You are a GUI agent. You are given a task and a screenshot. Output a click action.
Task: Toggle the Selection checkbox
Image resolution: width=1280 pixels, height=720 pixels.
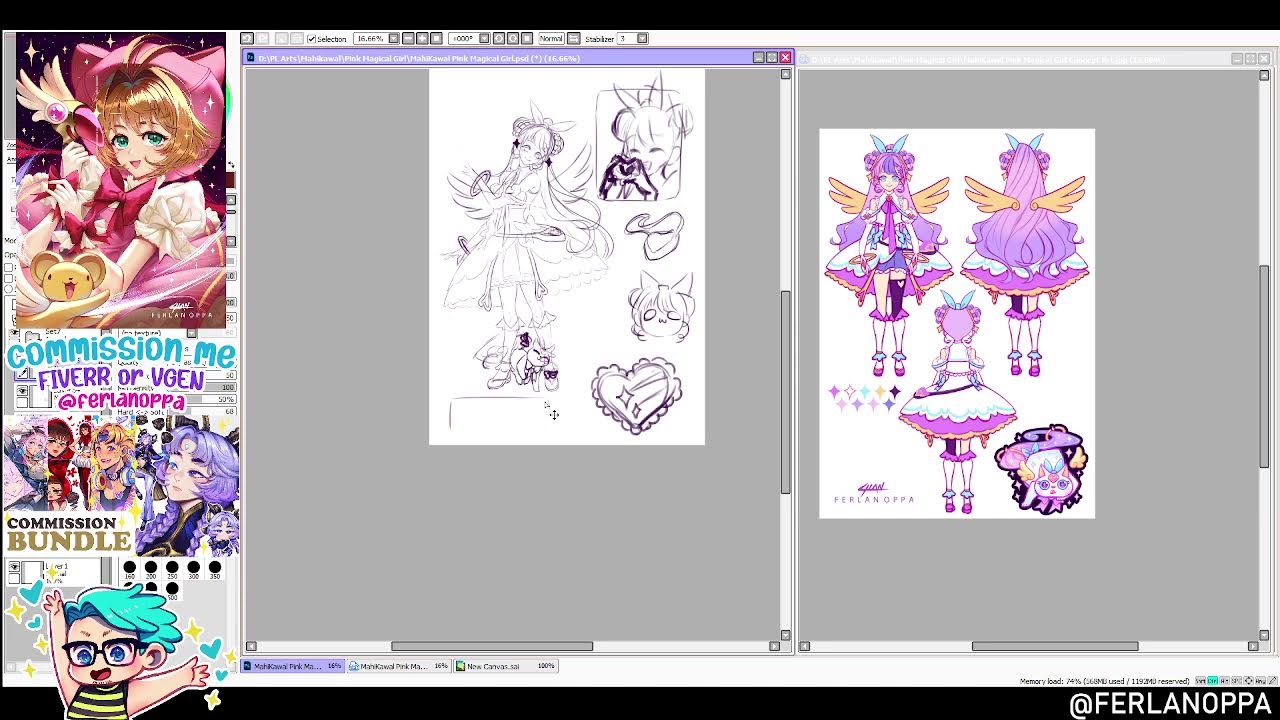point(311,39)
